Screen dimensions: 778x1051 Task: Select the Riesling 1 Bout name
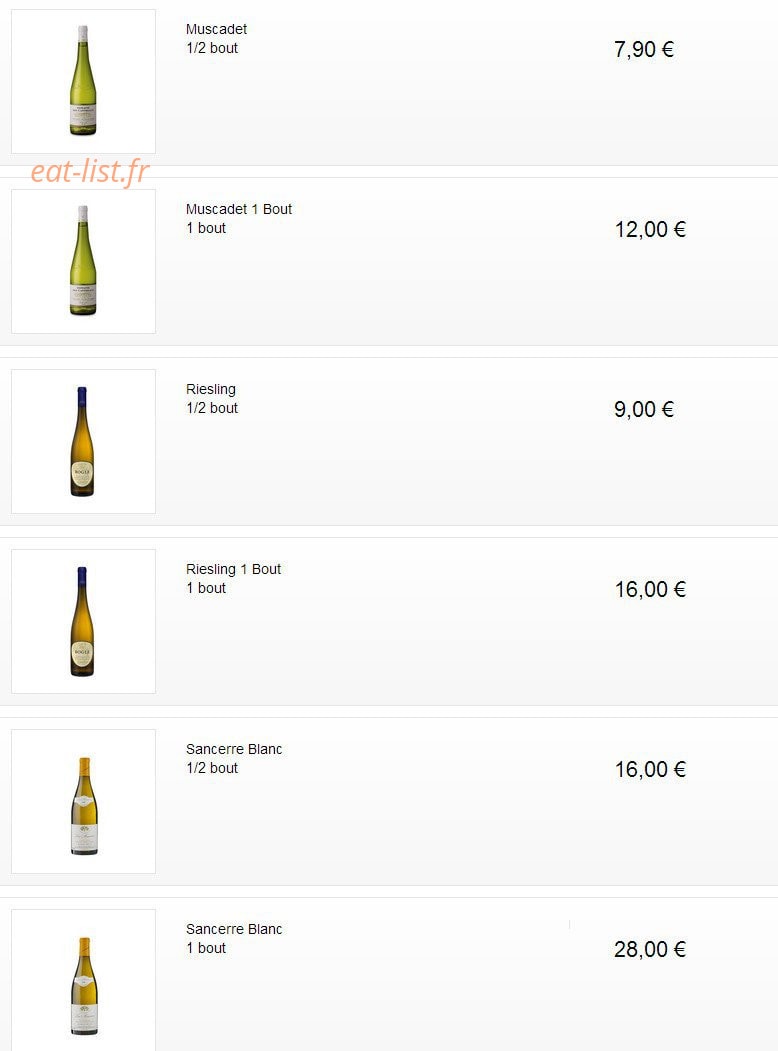233,569
